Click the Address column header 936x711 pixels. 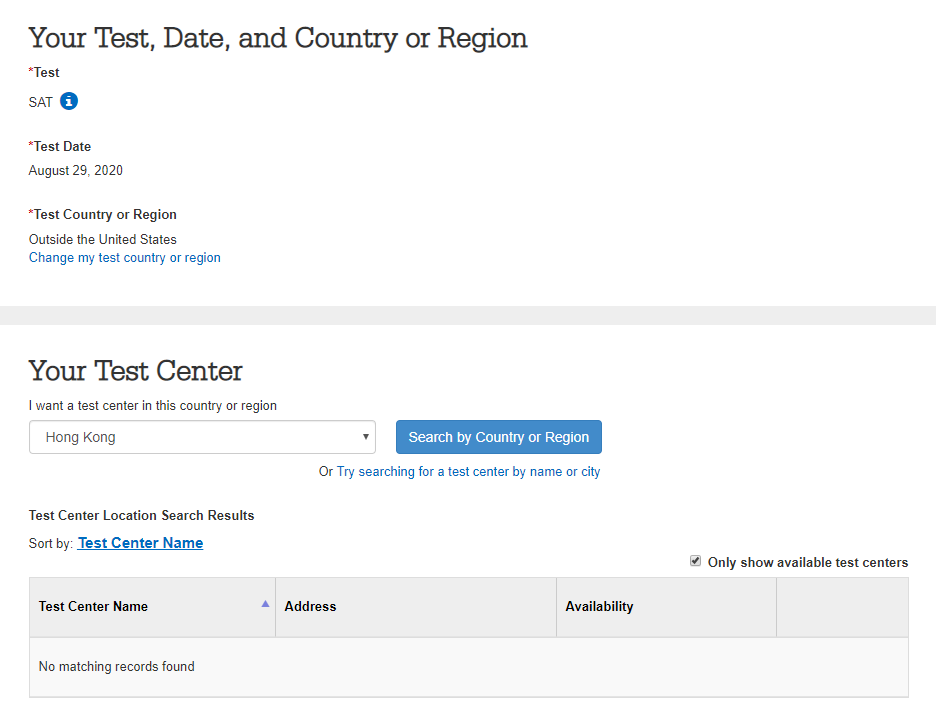click(x=416, y=607)
